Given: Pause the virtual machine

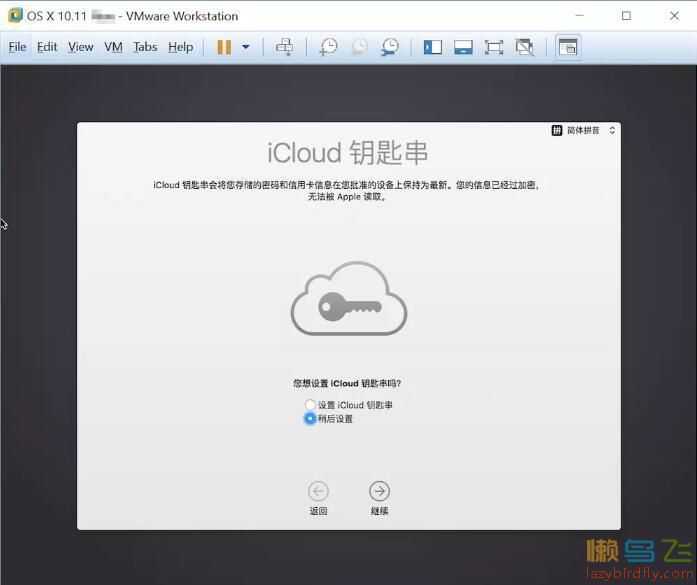Looking at the screenshot, I should coord(224,47).
